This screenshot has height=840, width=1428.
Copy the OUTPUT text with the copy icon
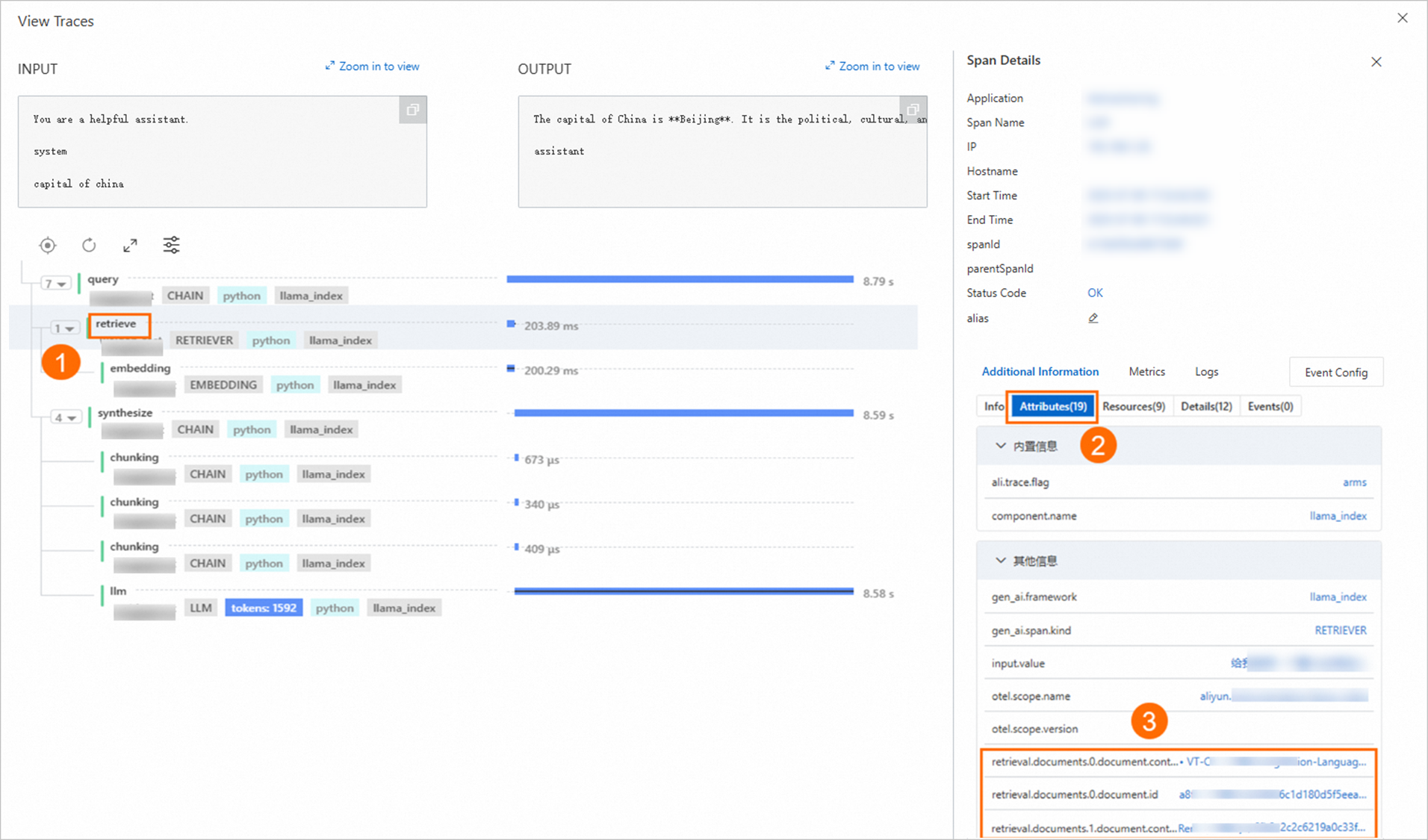click(913, 110)
